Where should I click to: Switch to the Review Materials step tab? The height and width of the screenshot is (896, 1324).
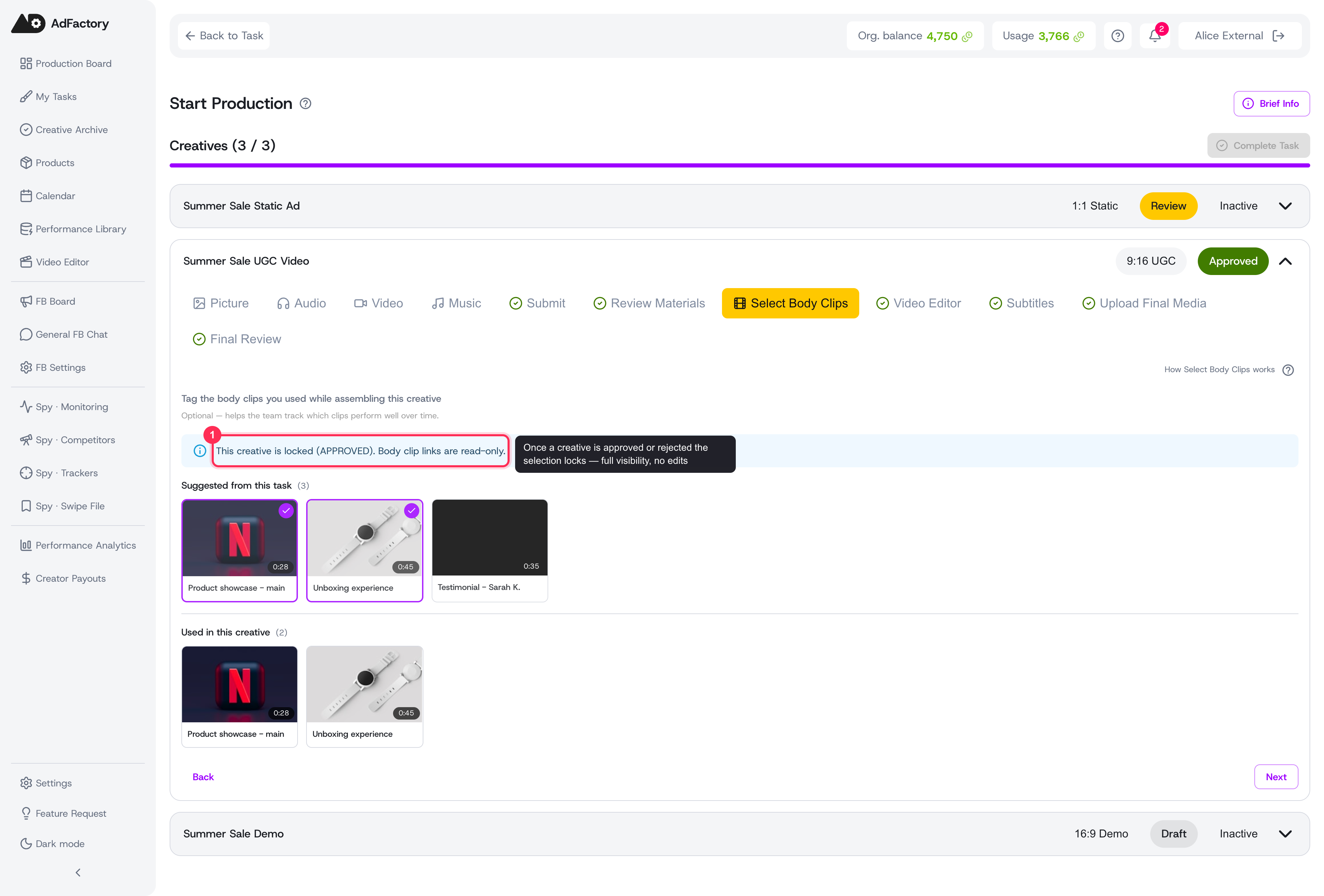(x=649, y=303)
